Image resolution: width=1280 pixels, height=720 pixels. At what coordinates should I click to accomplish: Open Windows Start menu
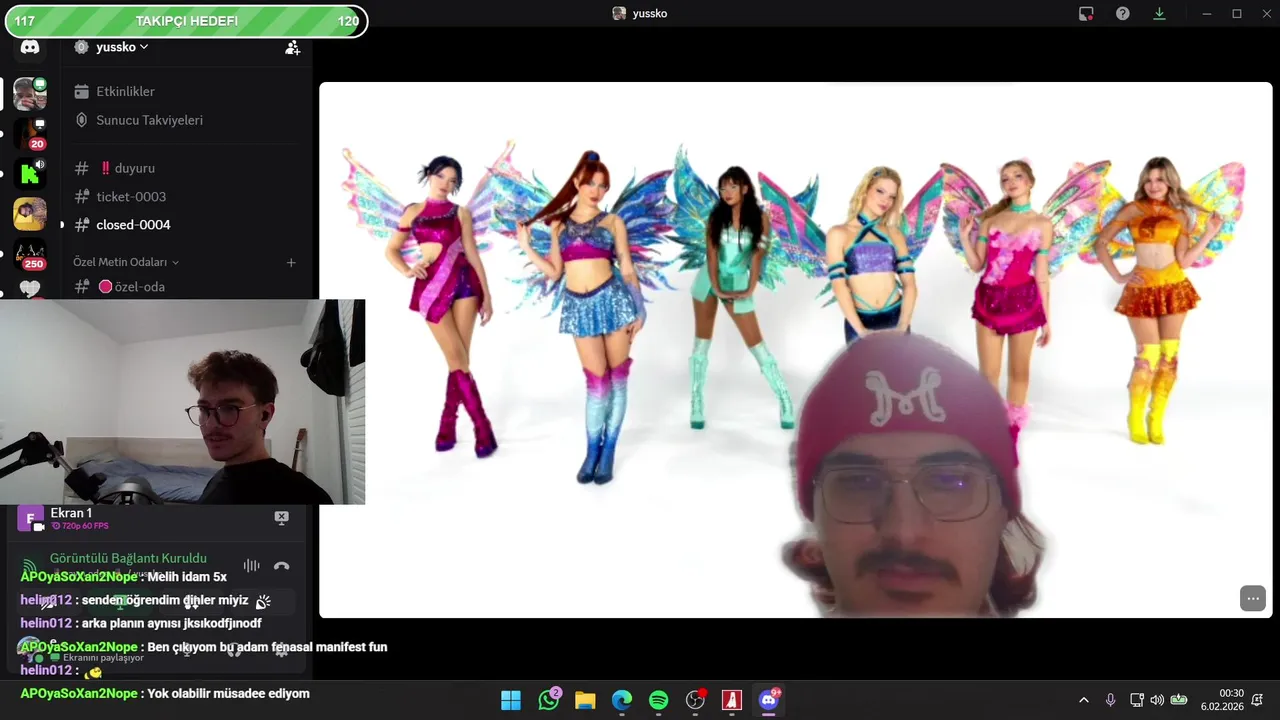point(511,700)
